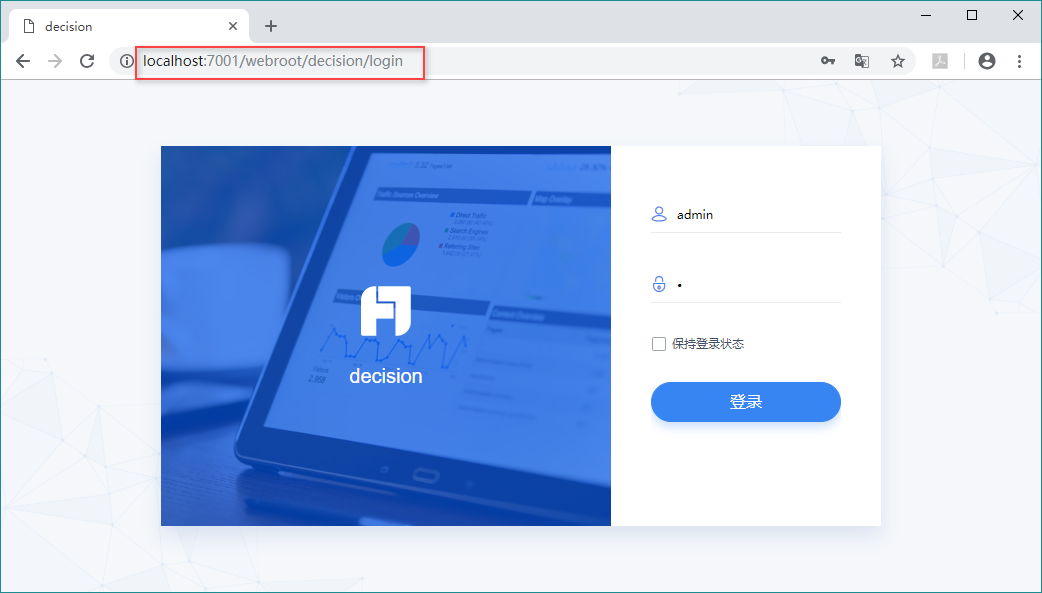Open the browser profile avatar
This screenshot has height=593, width=1042.
pyautogui.click(x=987, y=61)
